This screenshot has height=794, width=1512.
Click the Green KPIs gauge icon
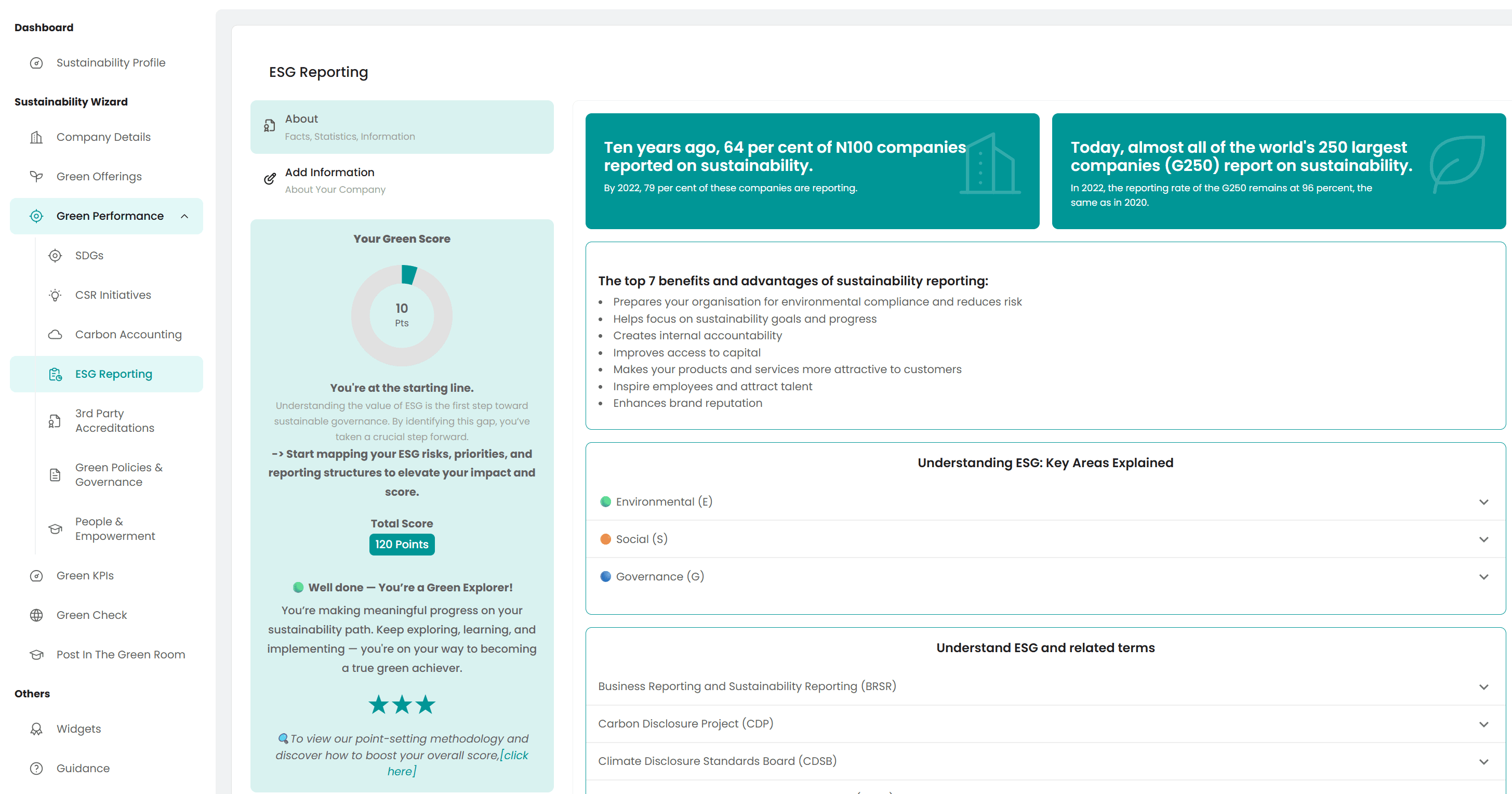36,576
